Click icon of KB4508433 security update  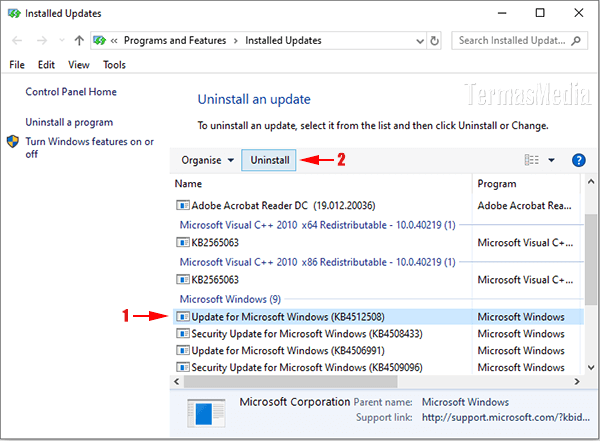pos(183,334)
